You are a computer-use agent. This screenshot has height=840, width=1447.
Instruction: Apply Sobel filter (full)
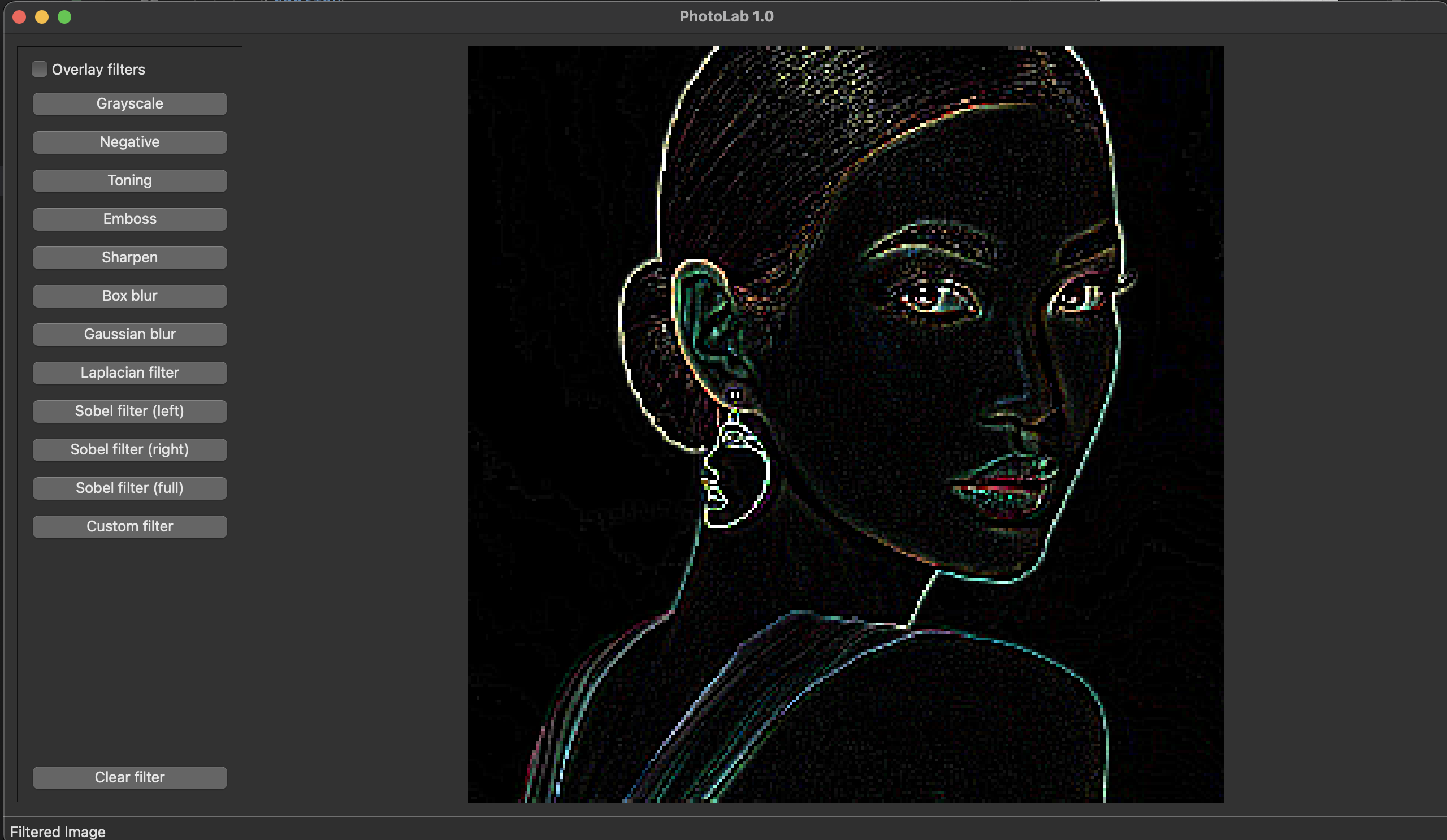[130, 488]
